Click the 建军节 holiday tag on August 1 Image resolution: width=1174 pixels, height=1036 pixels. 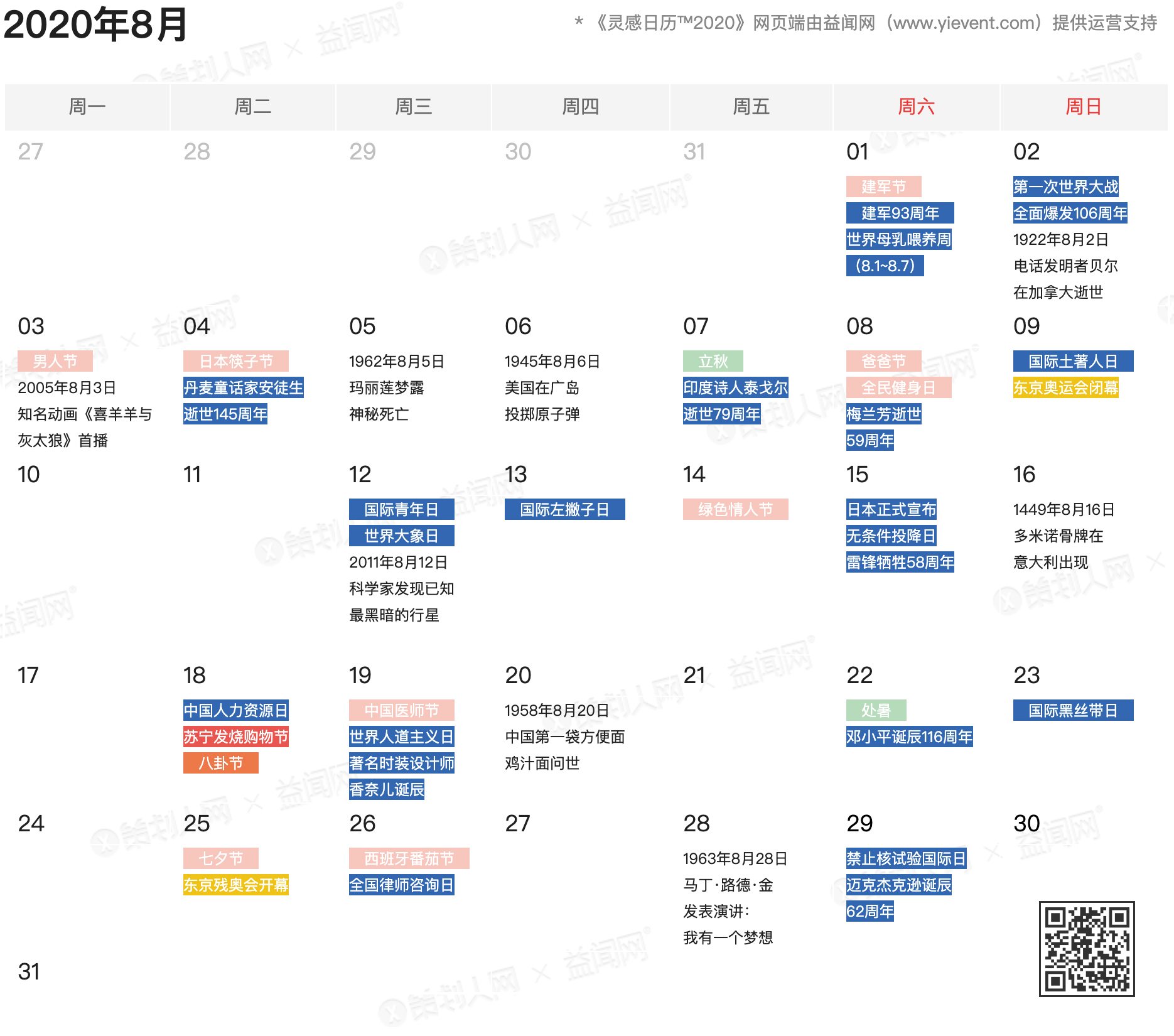point(885,186)
